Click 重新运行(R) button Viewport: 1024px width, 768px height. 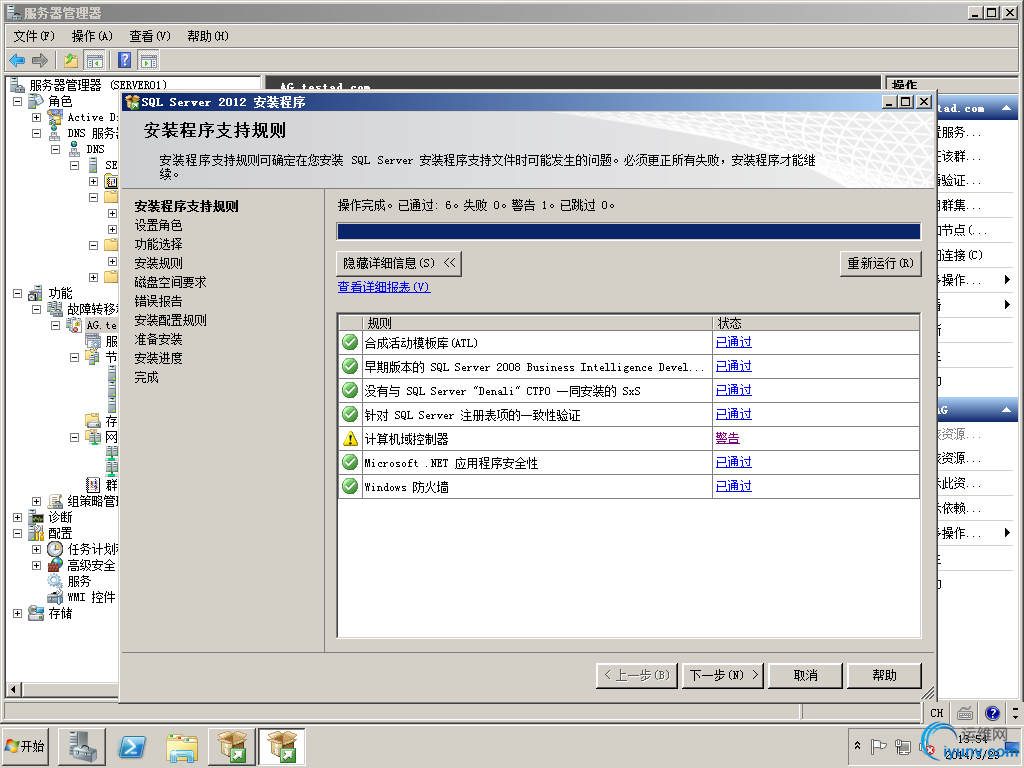click(880, 263)
